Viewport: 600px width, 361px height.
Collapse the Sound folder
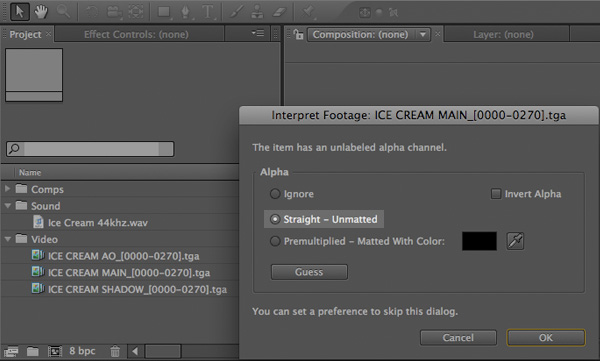pyautogui.click(x=7, y=206)
